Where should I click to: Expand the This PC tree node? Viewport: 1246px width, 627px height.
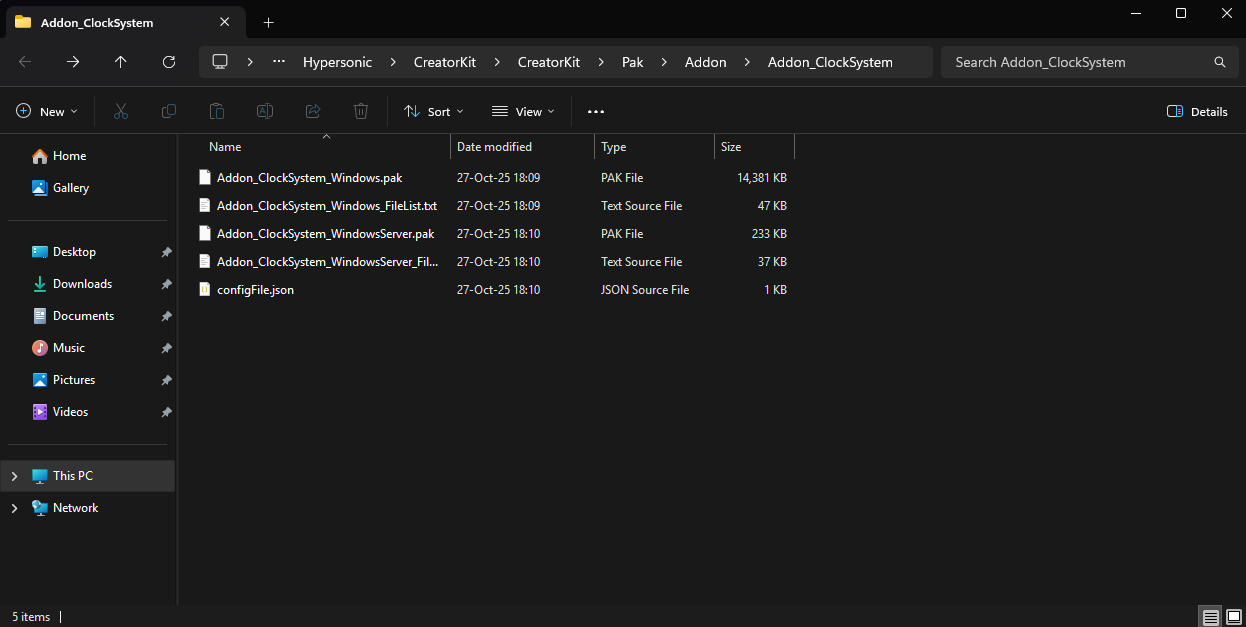coord(14,476)
